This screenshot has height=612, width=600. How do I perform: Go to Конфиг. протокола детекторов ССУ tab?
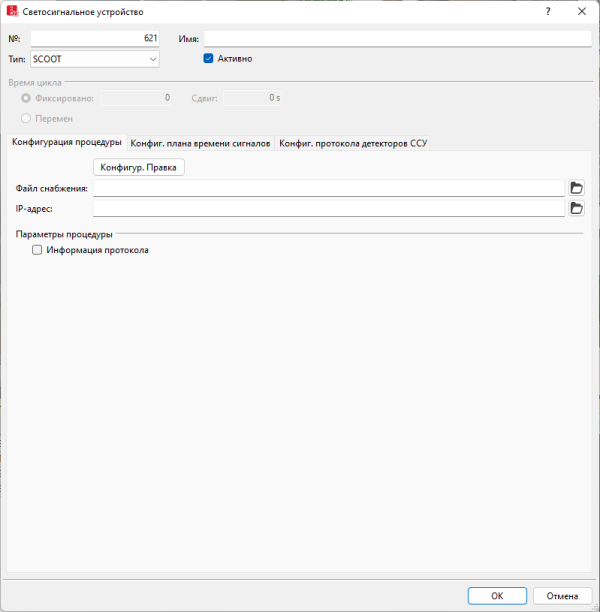pos(352,143)
